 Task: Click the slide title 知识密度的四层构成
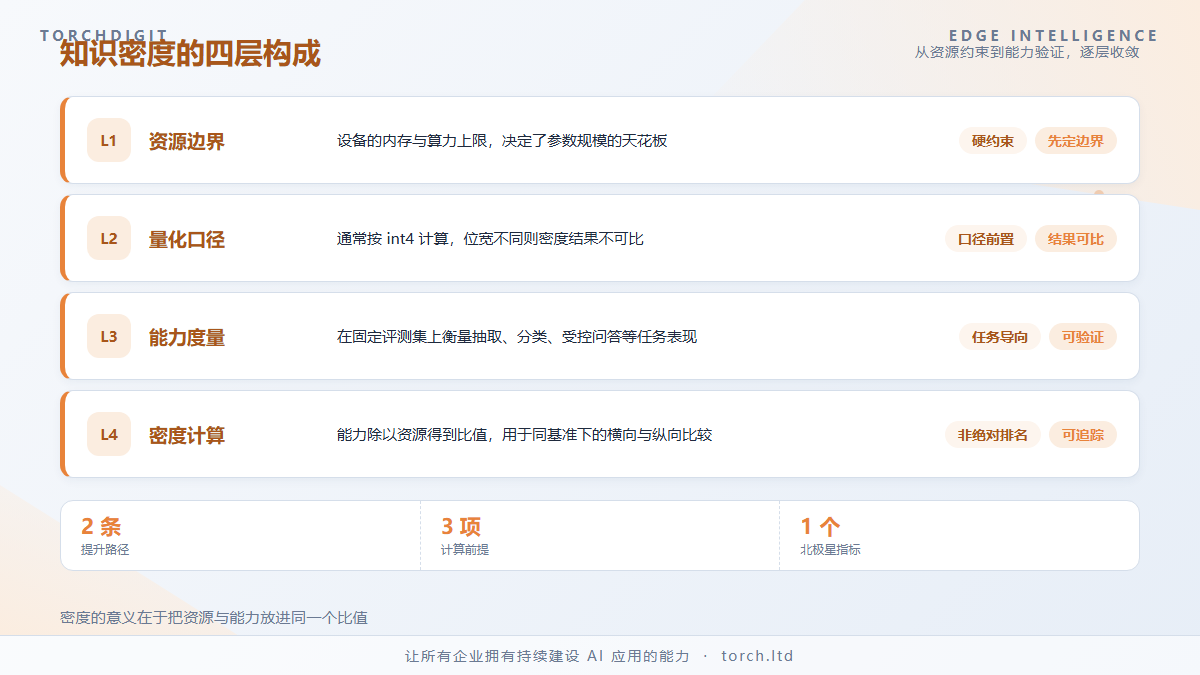[x=190, y=54]
